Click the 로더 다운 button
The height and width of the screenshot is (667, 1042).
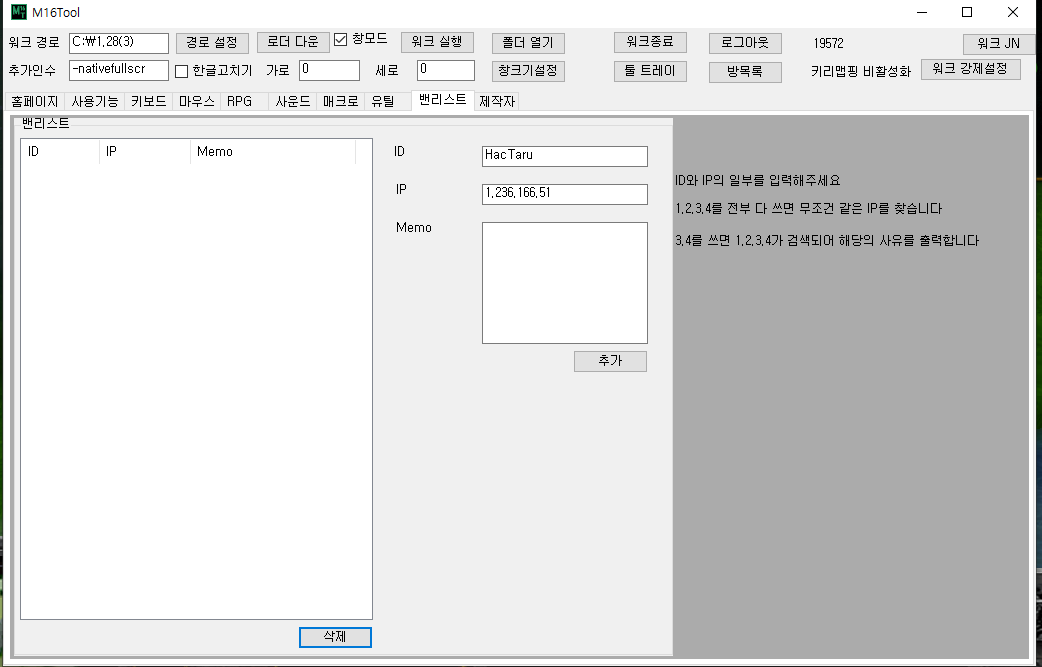[292, 43]
